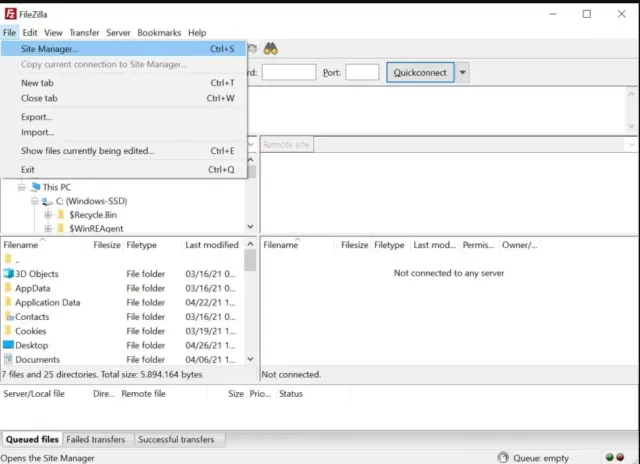This screenshot has width=640, height=464.
Task: Open the Successful transfers tab
Action: pos(176,439)
